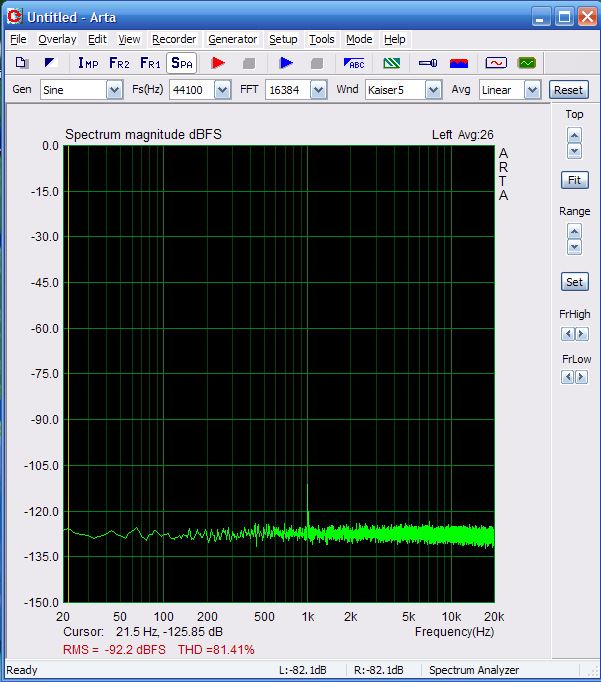Minimize the Arta window
The image size is (601, 682).
pos(541,17)
